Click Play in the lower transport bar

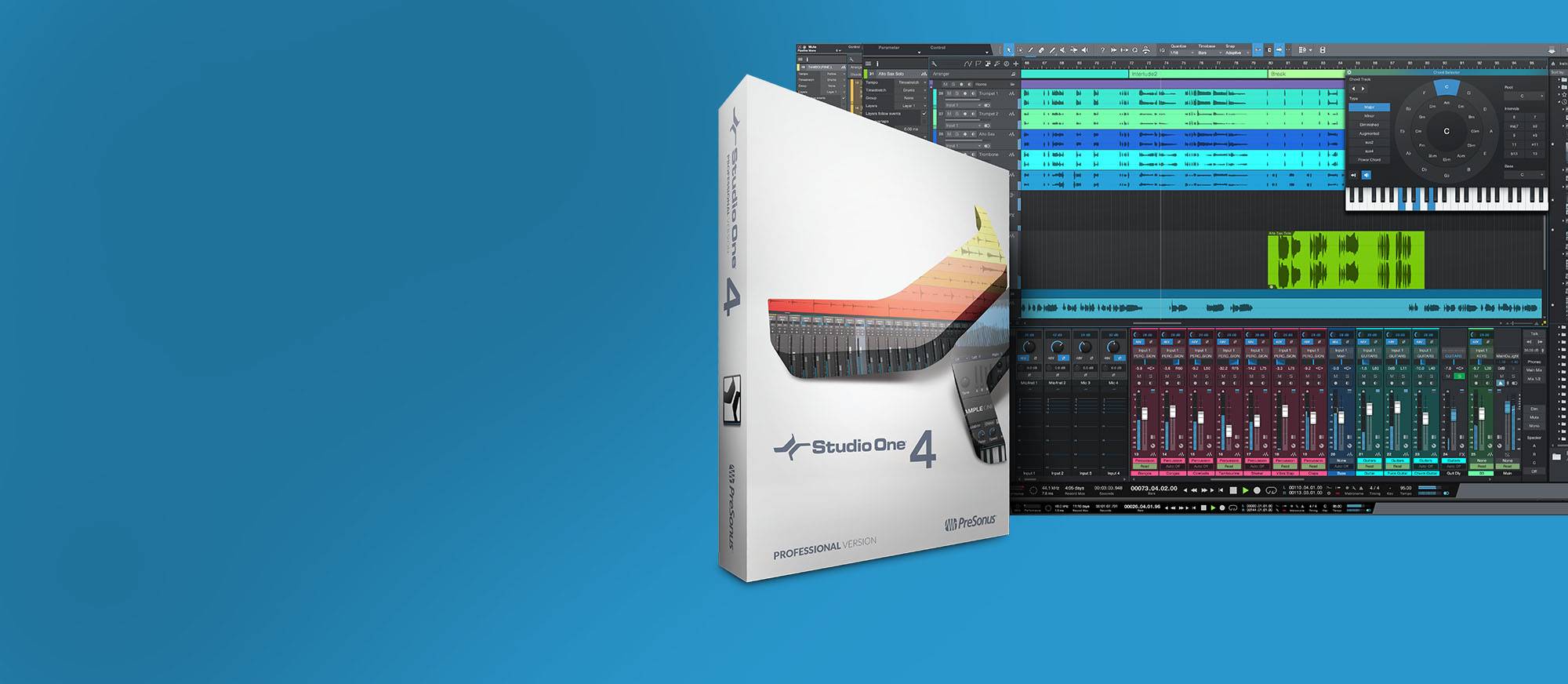pos(1213,508)
